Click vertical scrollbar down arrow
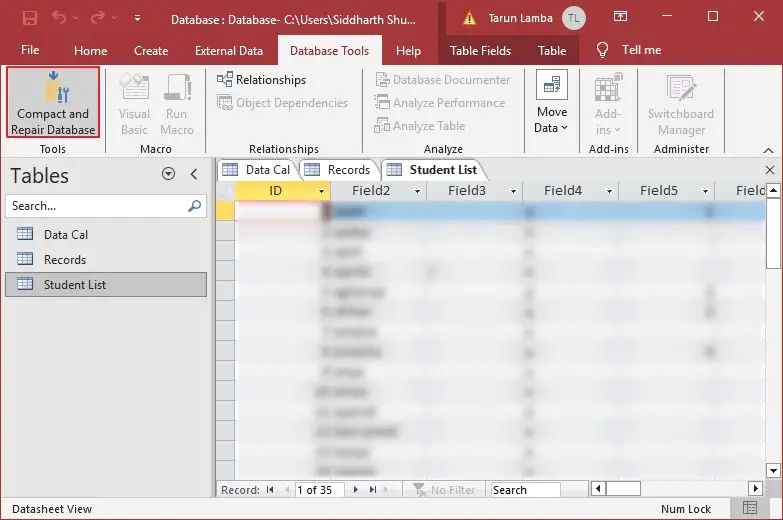This screenshot has width=783, height=520. coord(773,471)
